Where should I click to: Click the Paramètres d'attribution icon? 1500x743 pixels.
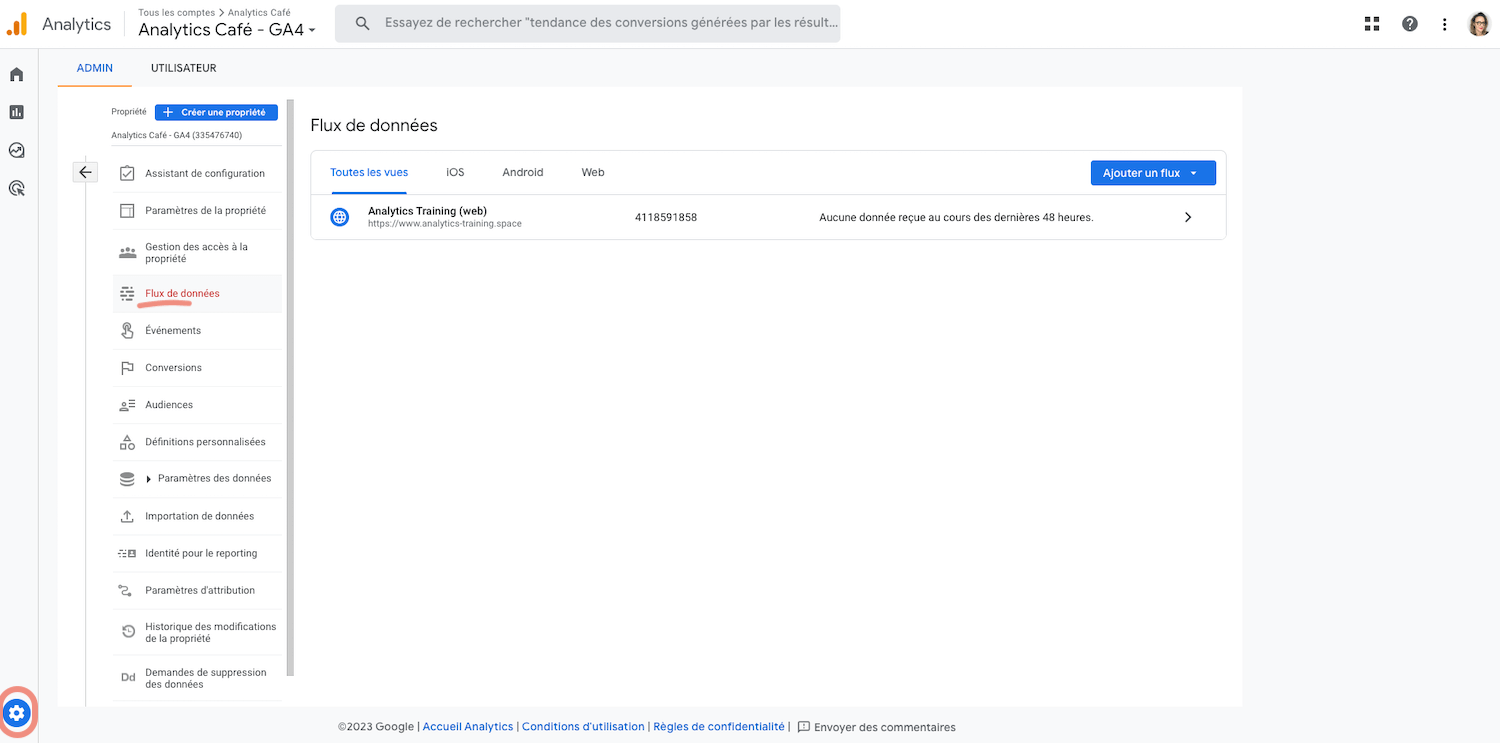(125, 590)
